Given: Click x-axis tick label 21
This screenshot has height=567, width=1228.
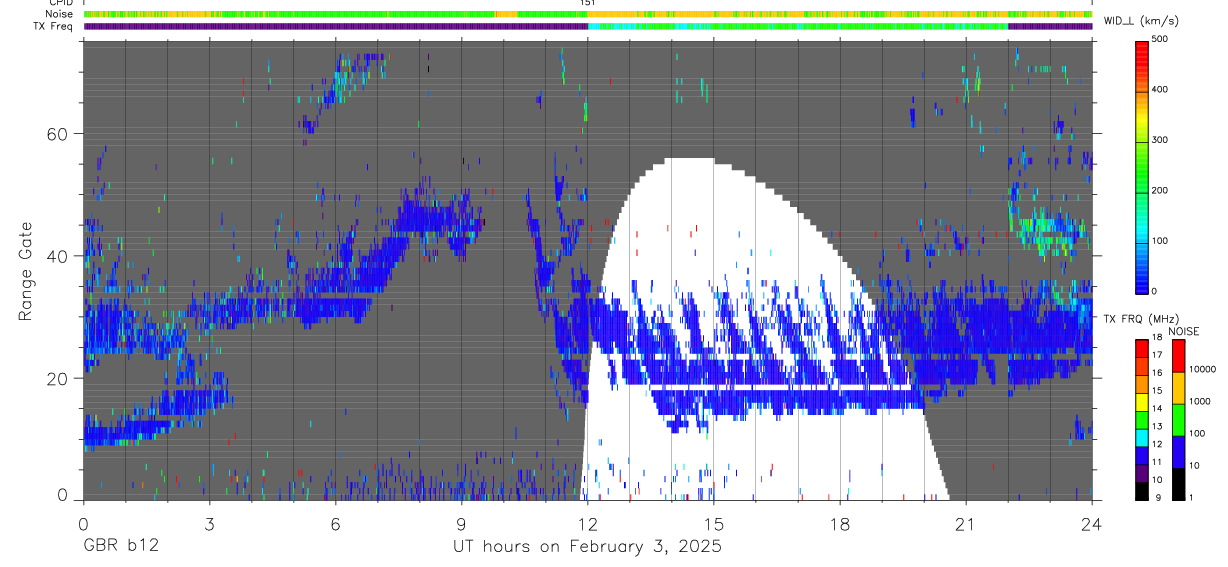Looking at the screenshot, I should click(966, 523).
